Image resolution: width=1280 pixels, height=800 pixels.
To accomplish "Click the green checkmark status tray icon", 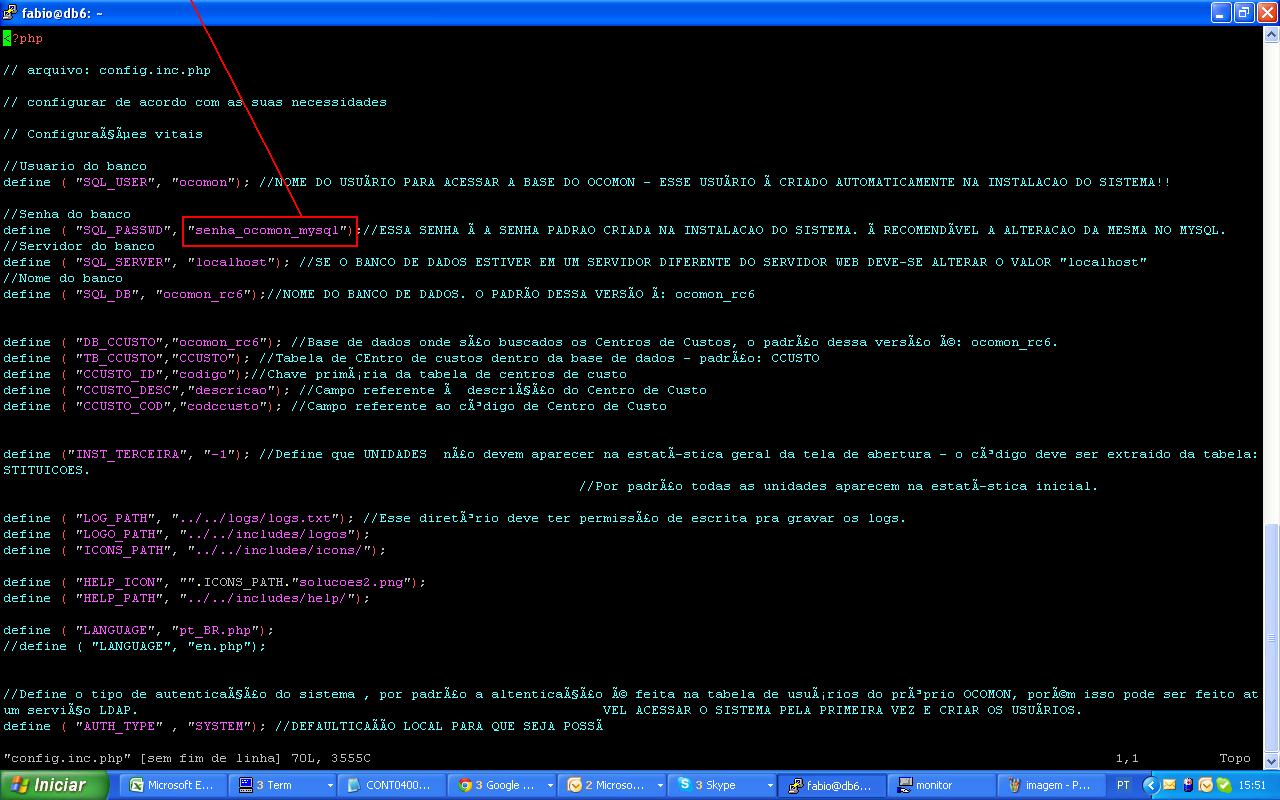I will click(1222, 784).
